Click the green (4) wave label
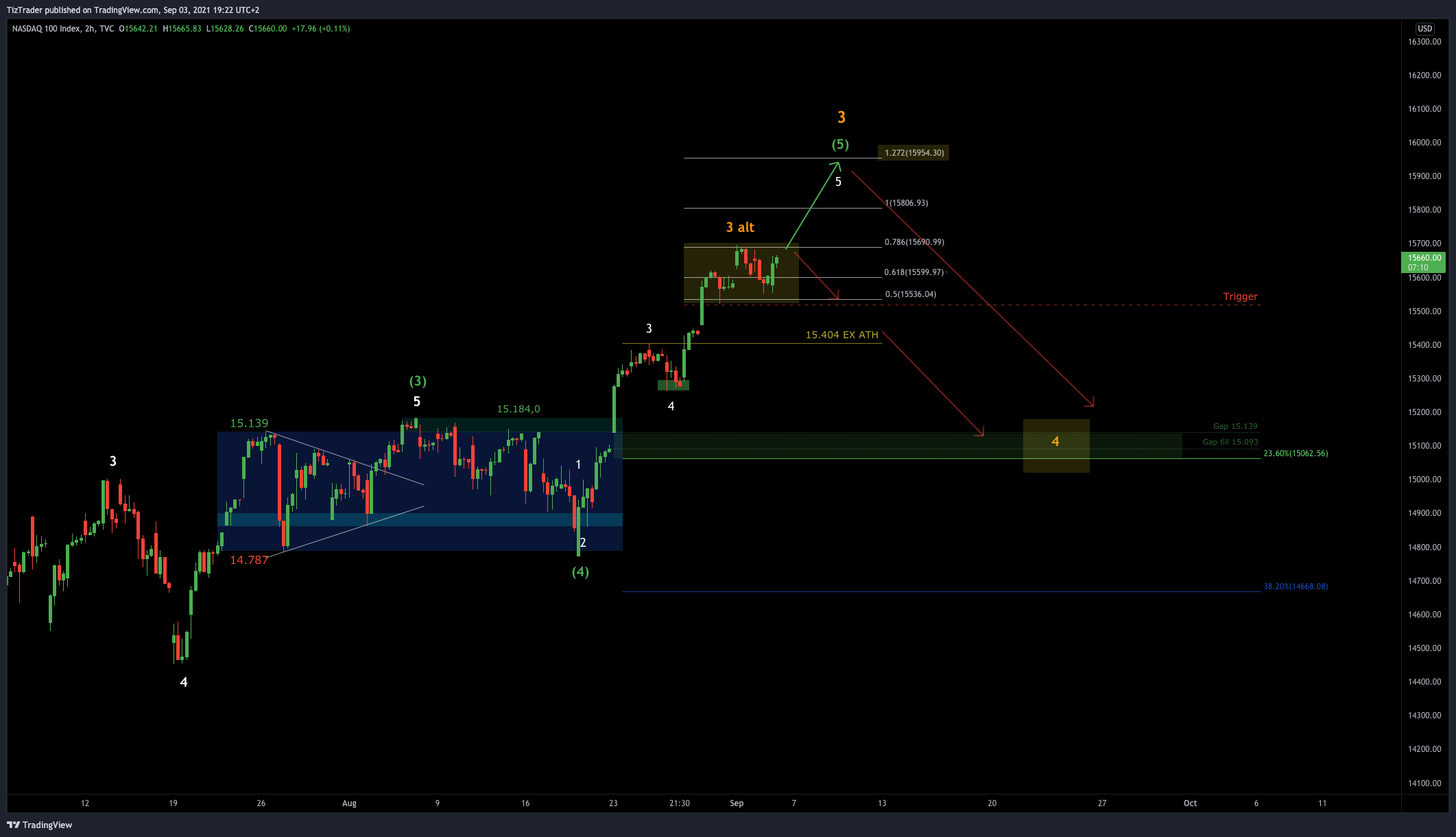The height and width of the screenshot is (837, 1456). (x=580, y=571)
